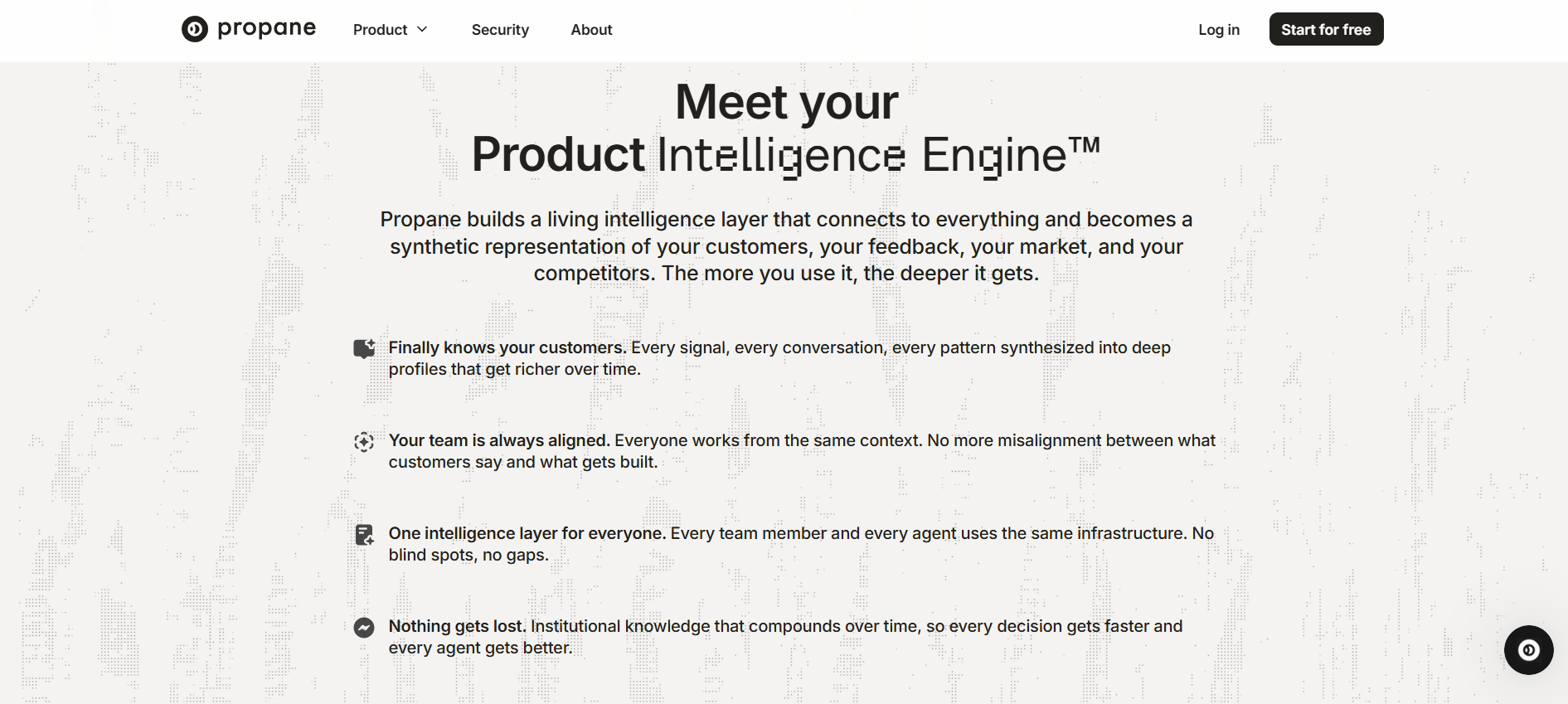
Task: Click the Log in link
Action: click(1218, 30)
